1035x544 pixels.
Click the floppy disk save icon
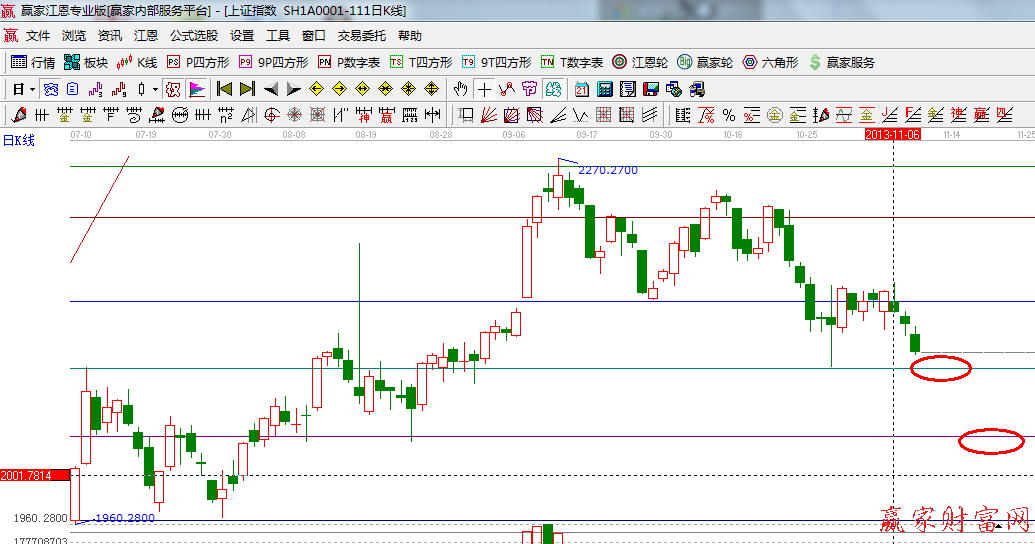tap(651, 89)
